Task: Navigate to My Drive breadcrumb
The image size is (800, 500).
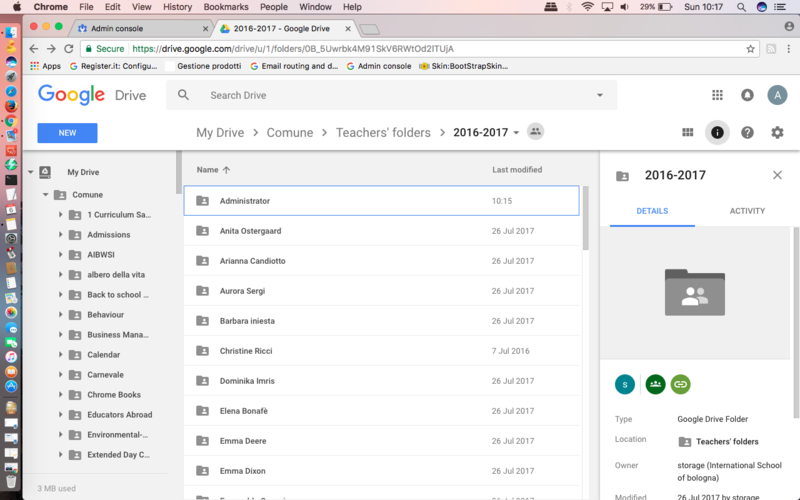Action: coord(220,133)
